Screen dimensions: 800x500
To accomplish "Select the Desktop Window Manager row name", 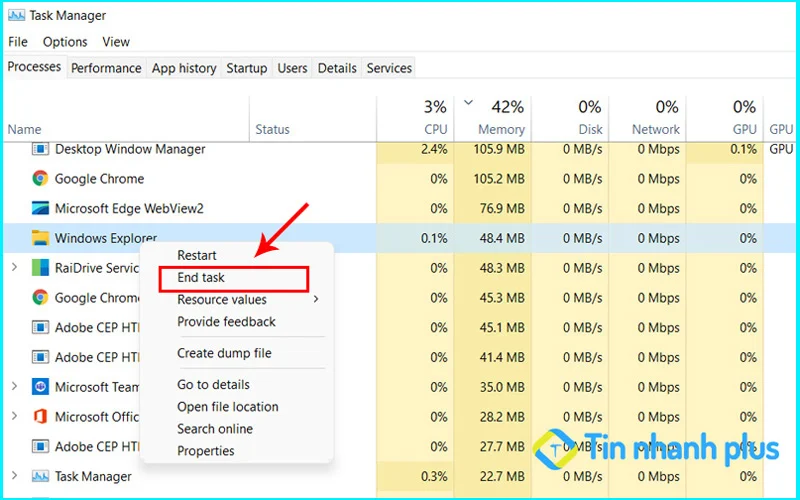I will coord(130,149).
